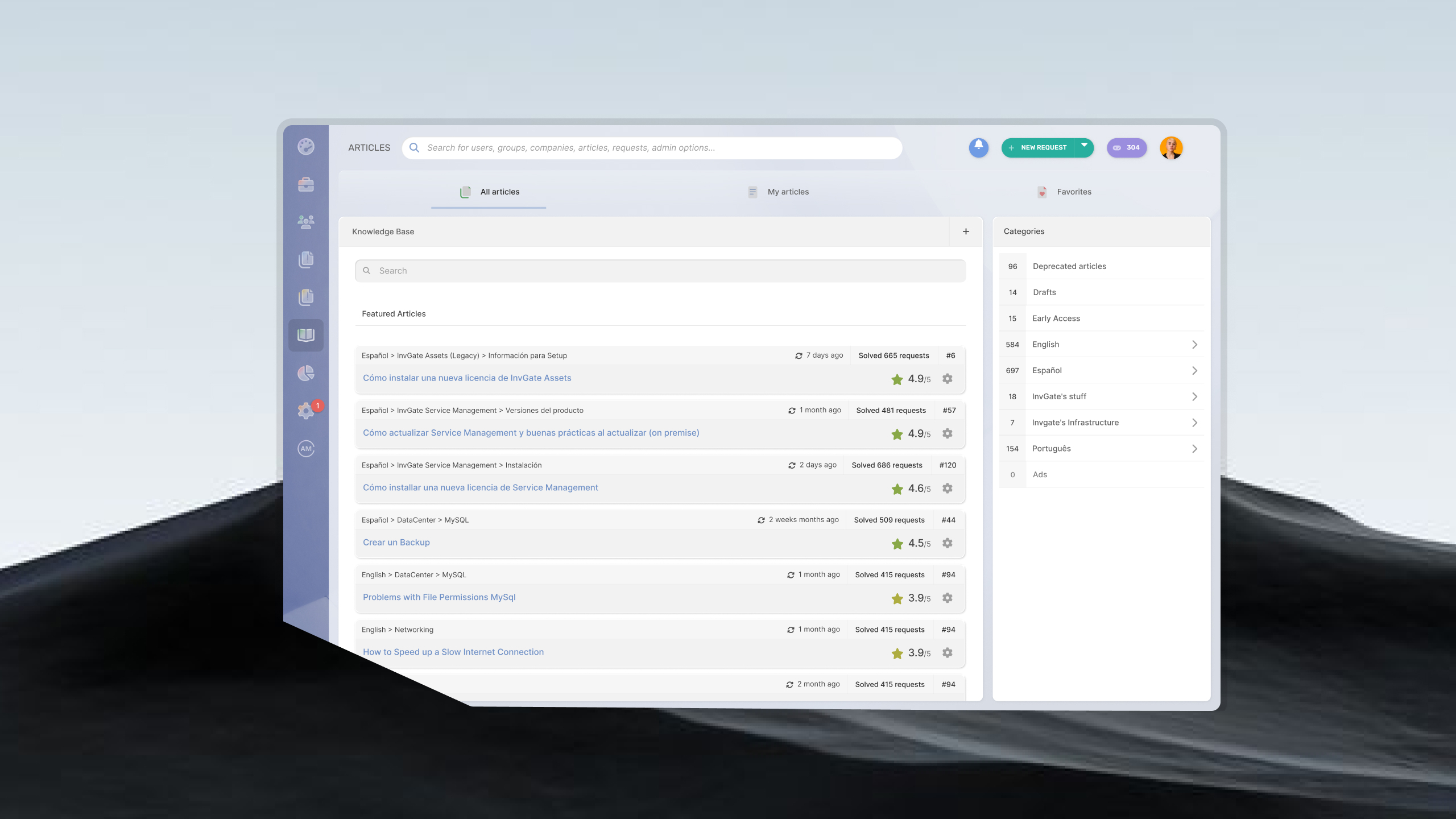Open Cómo actualizar Service Management article
This screenshot has width=1456, height=819.
(531, 433)
